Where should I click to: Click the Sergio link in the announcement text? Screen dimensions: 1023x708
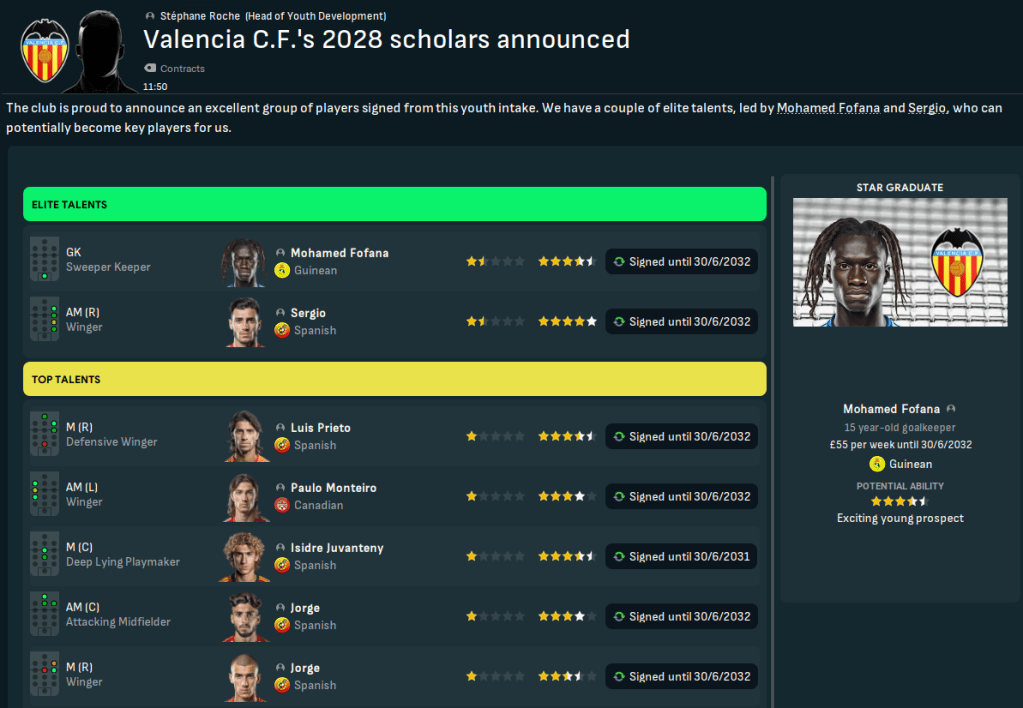927,108
